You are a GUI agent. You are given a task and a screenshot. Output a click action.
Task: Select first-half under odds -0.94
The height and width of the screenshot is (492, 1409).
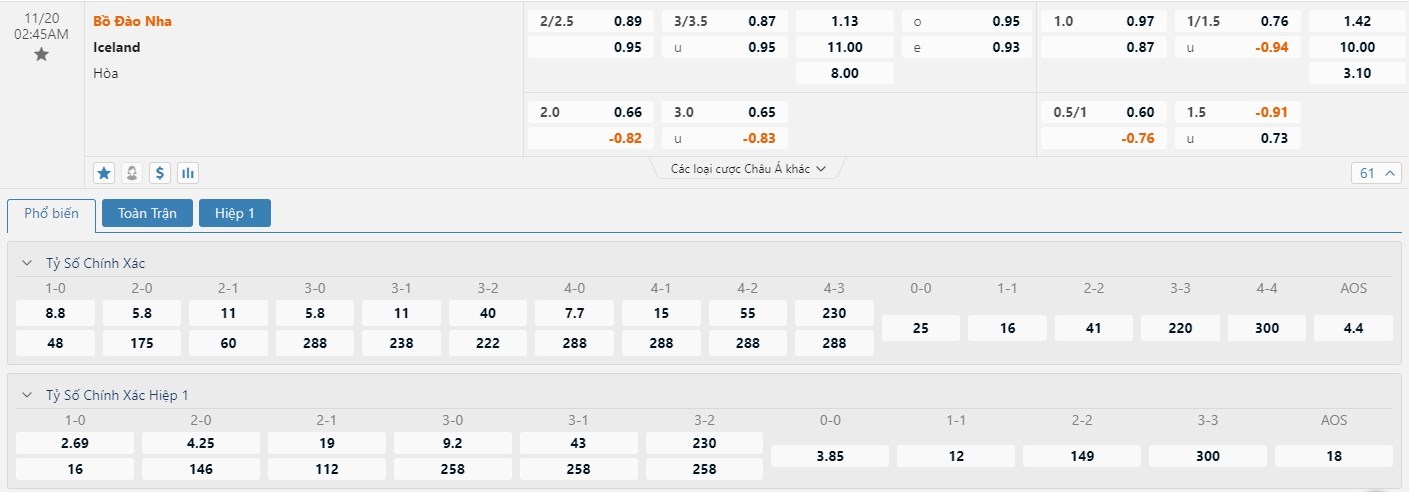(1238, 47)
